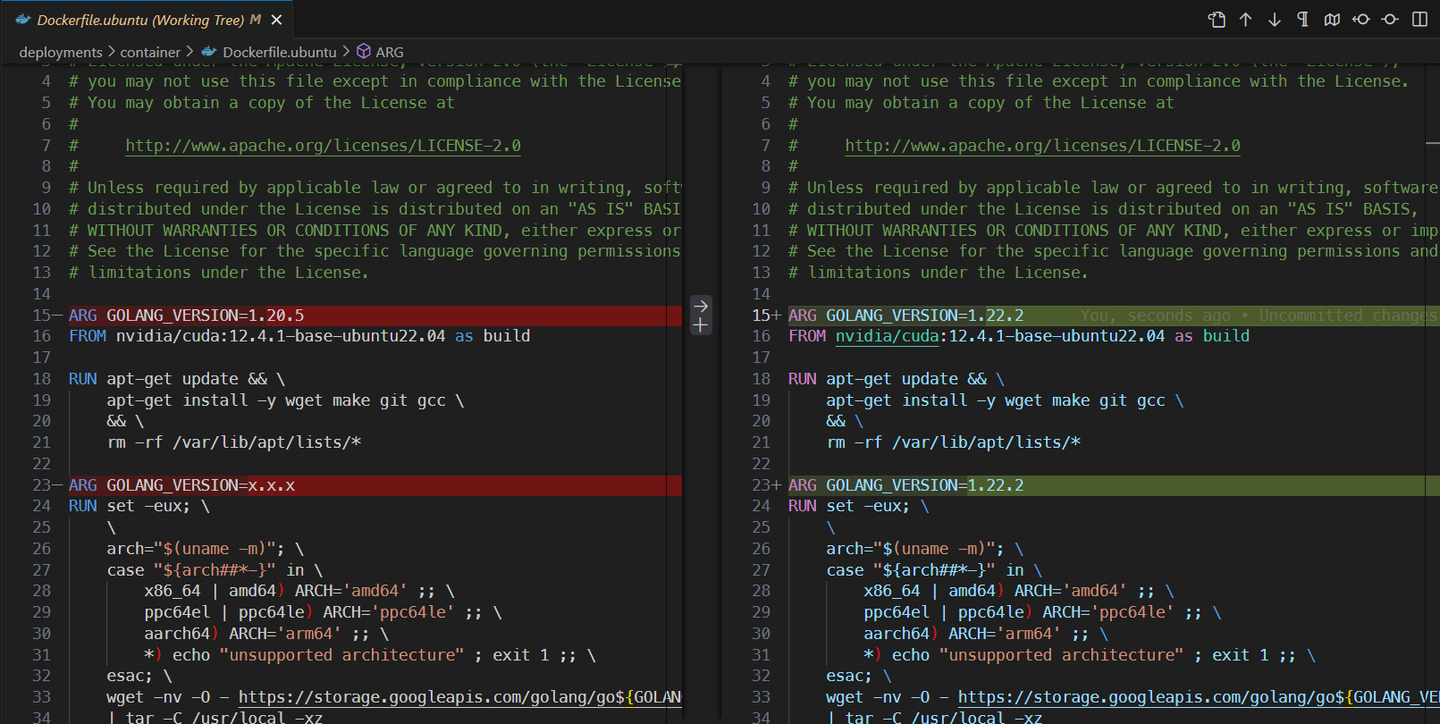Click line number 24 in the right pane
1440x724 pixels.
pos(761,506)
